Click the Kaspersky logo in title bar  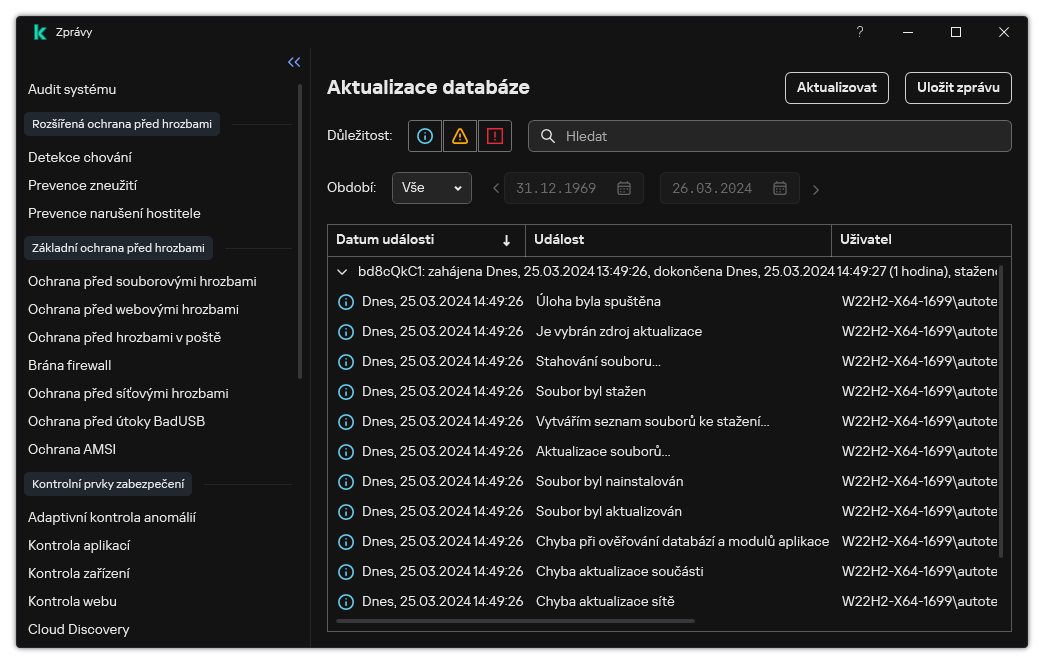(x=40, y=32)
